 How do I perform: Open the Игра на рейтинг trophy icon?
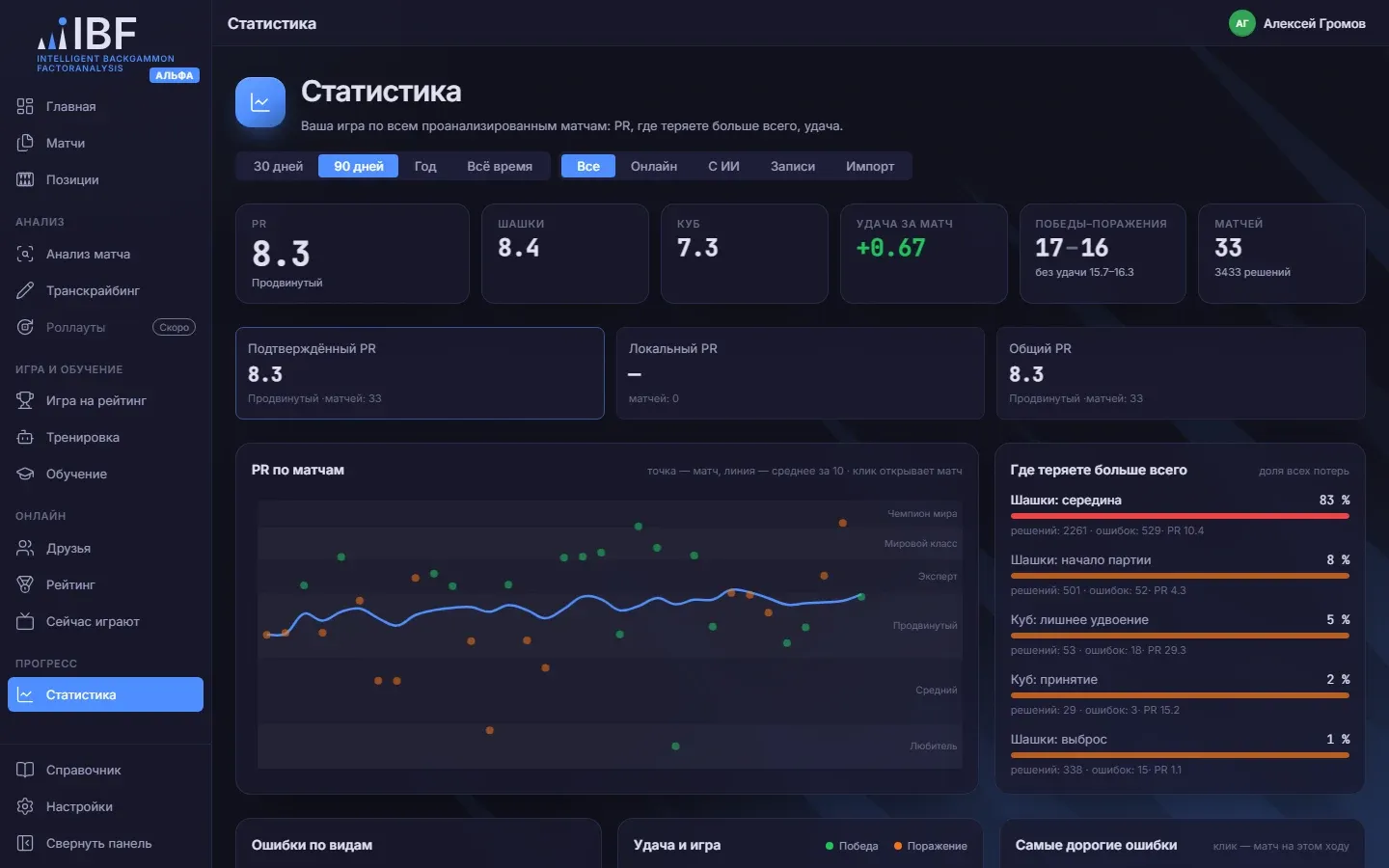25,400
